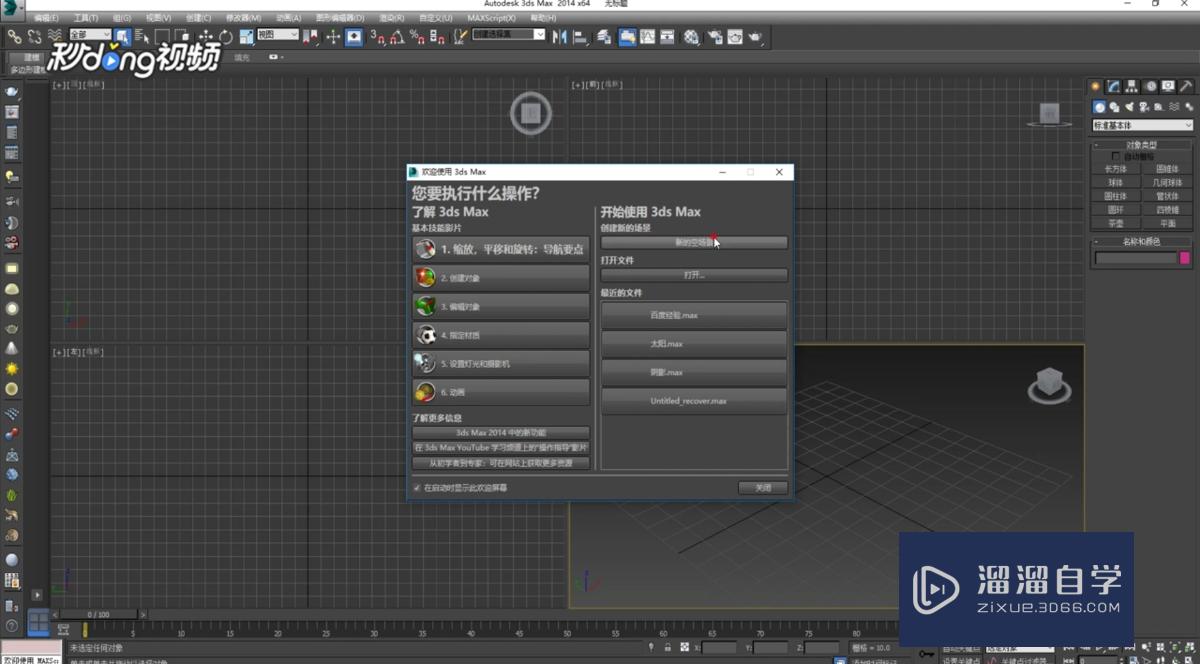This screenshot has width=1200, height=664.
Task: Collapse the 对象类型 rollout
Action: [x=1141, y=145]
